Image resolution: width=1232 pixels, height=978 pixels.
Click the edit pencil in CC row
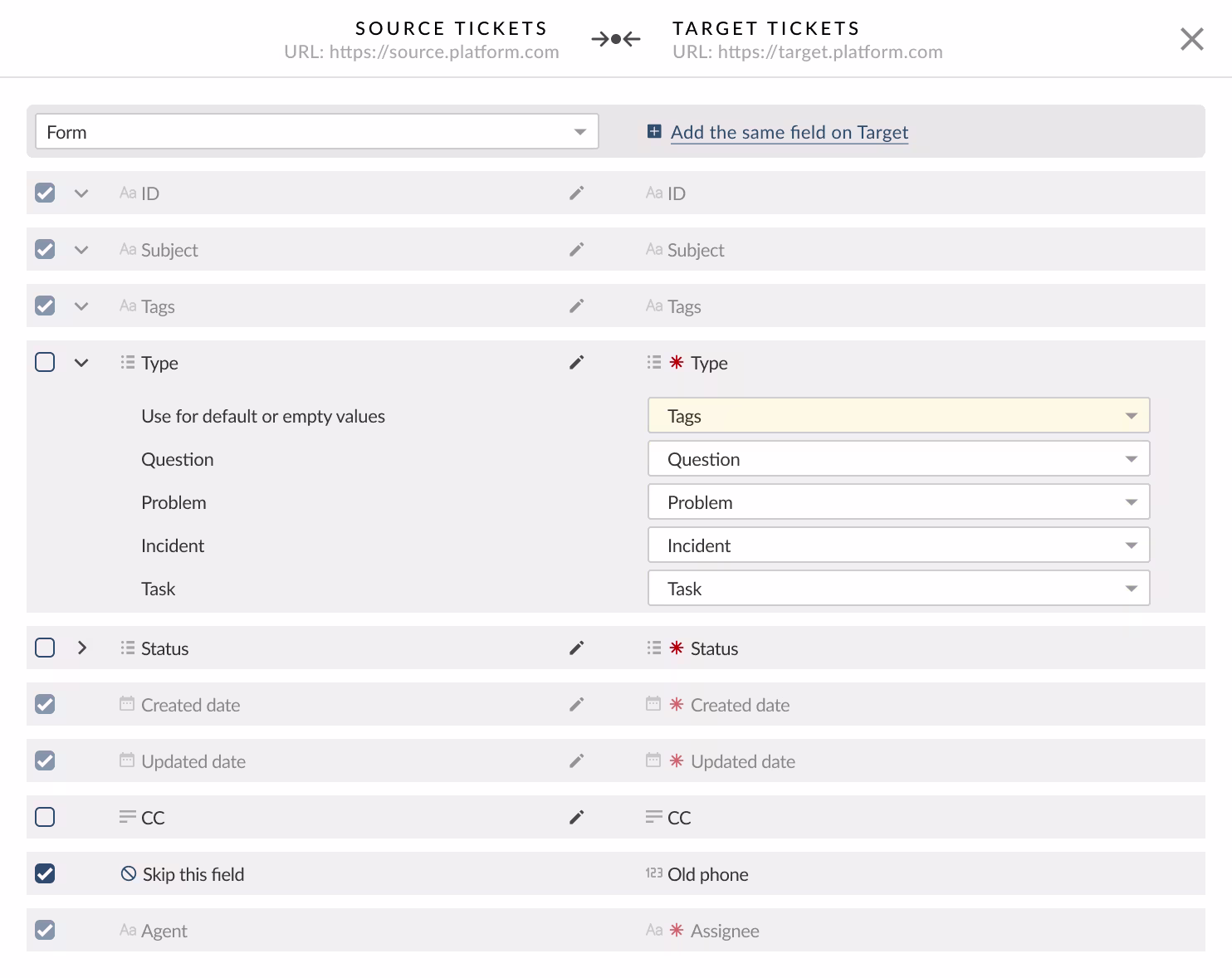pos(576,818)
